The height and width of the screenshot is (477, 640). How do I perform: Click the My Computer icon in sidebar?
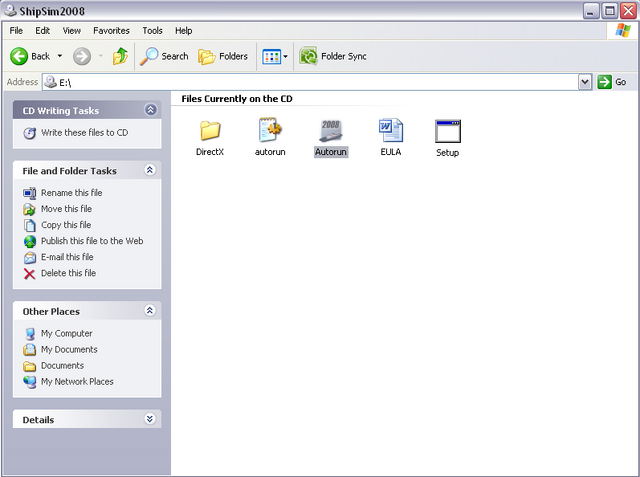29,334
